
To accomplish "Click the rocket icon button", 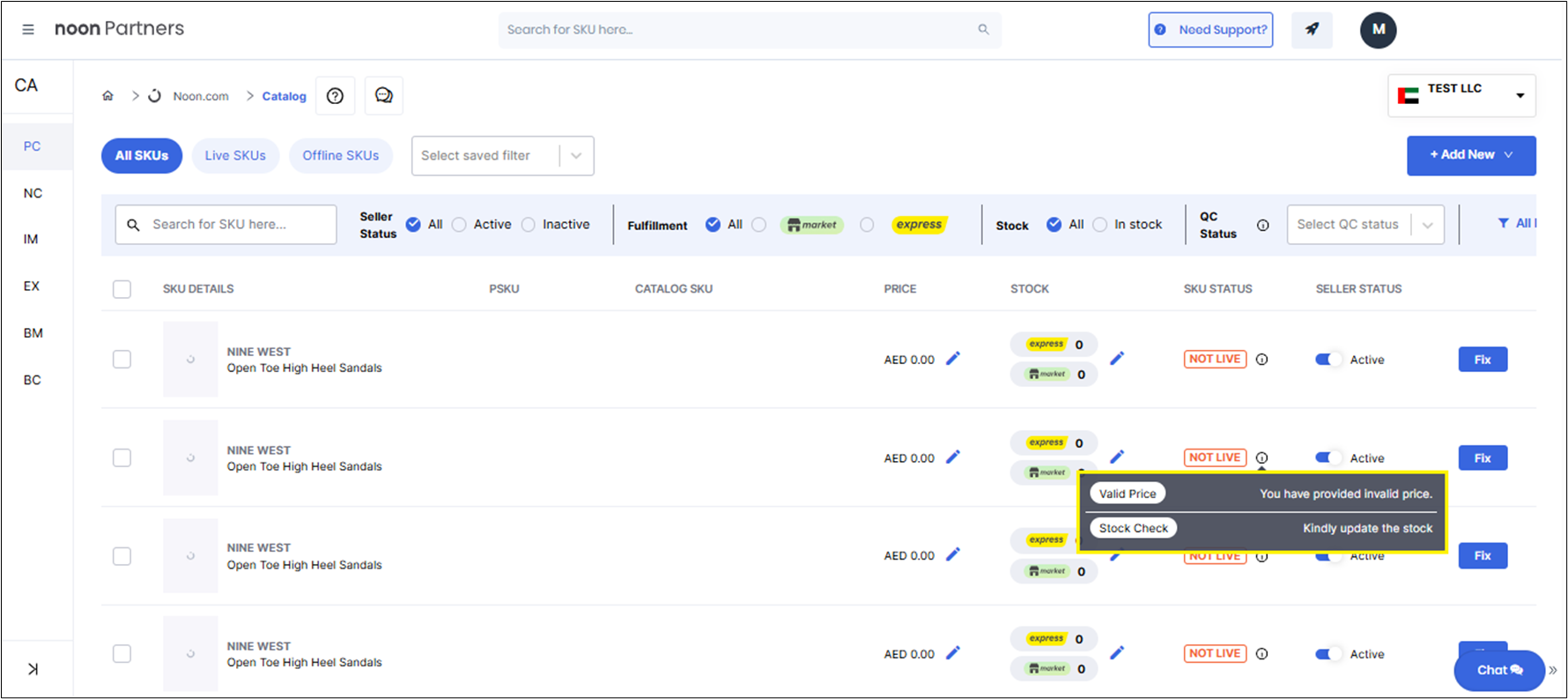I will click(1312, 29).
